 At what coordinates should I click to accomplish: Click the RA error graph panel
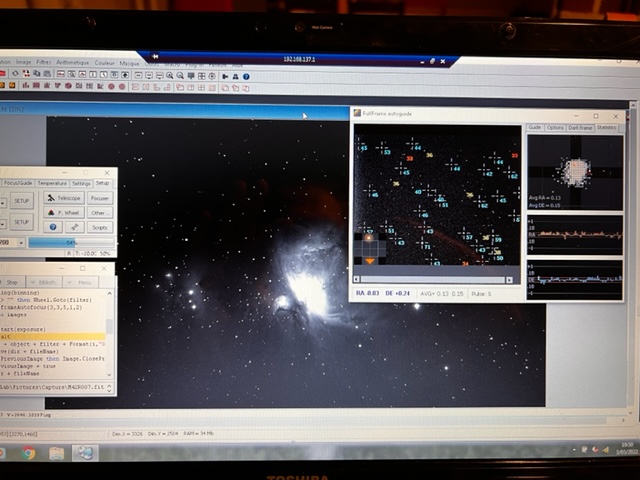575,236
